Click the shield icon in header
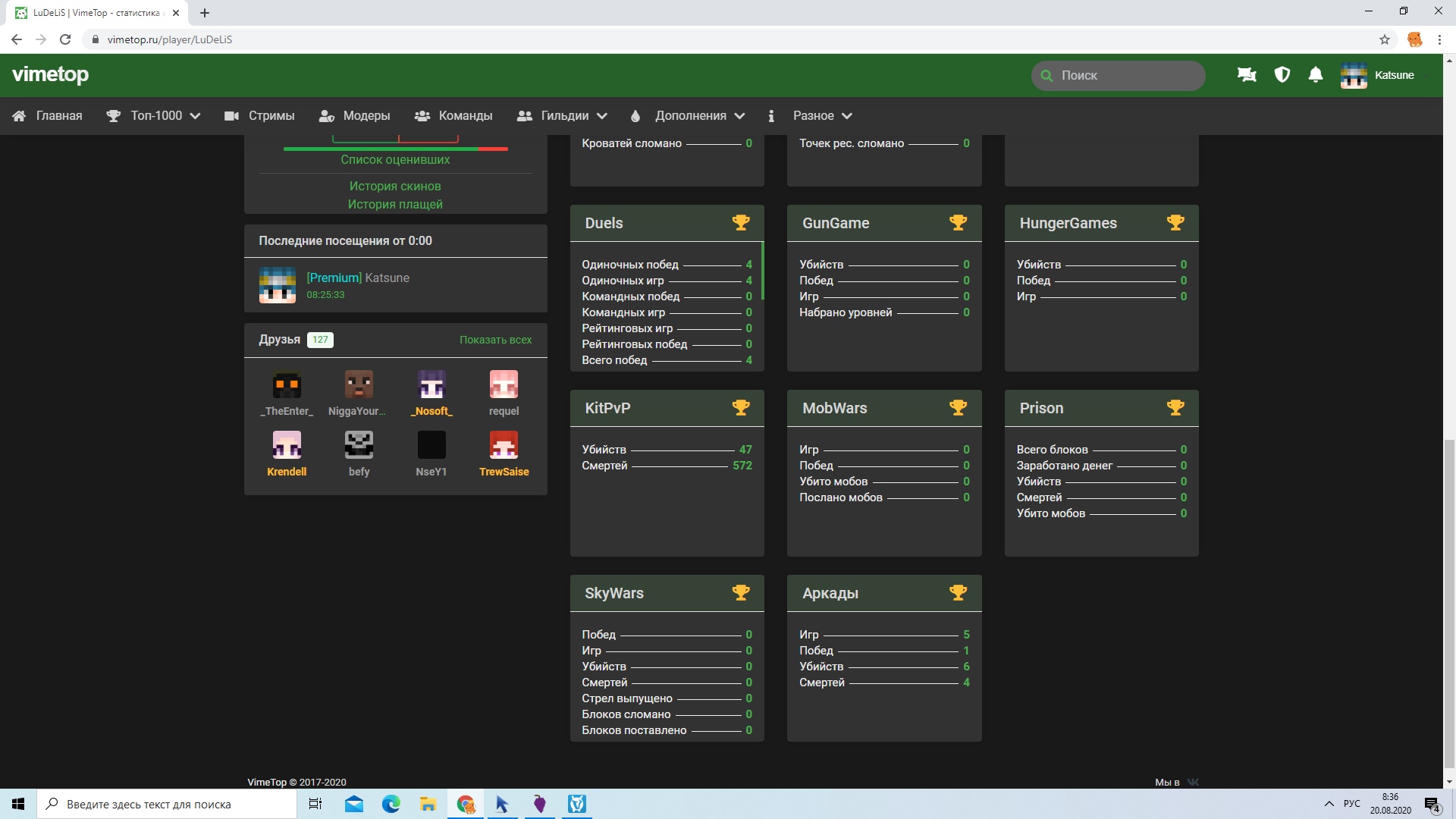The width and height of the screenshot is (1456, 819). point(1282,74)
